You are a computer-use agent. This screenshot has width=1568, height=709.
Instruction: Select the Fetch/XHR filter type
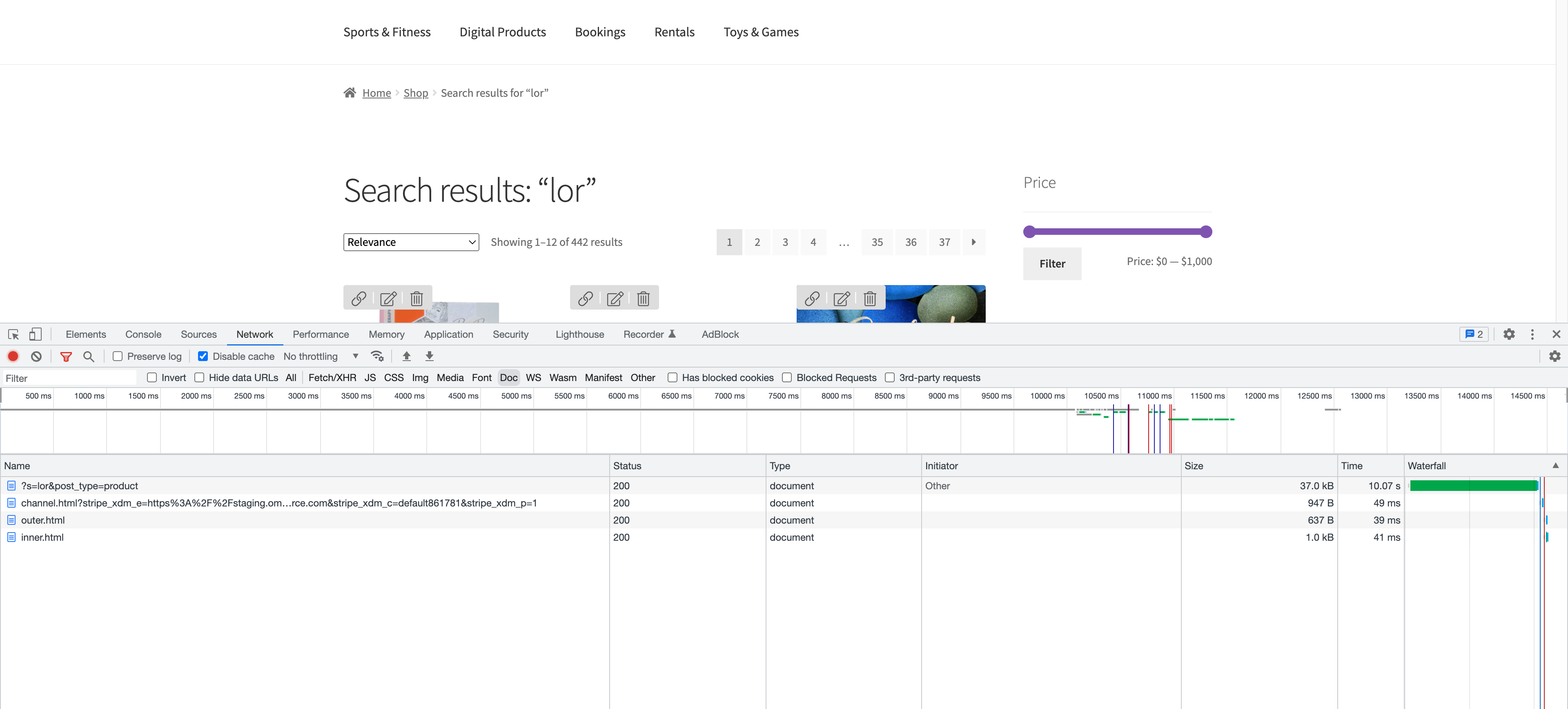(x=332, y=377)
